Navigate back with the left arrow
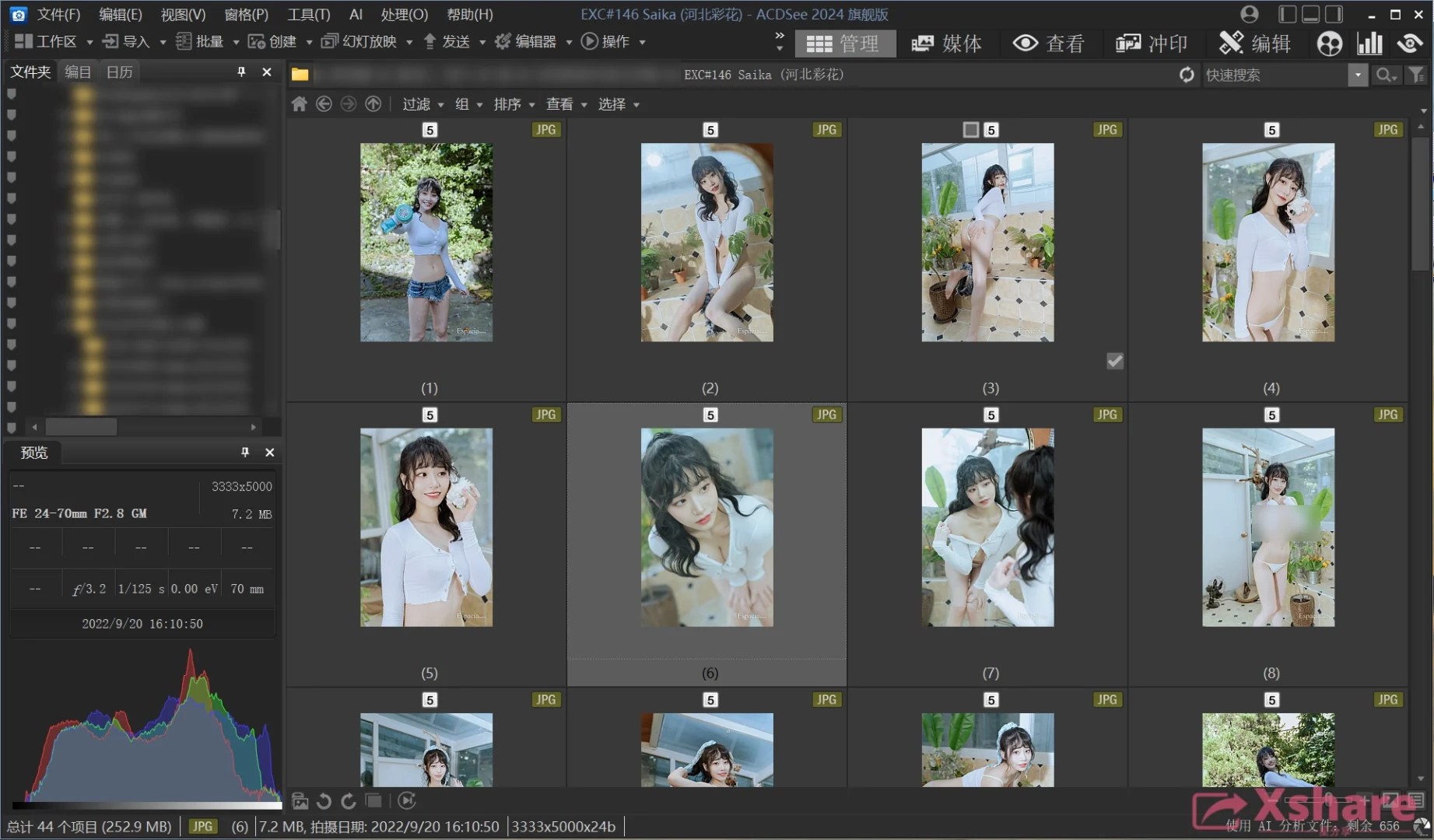 tap(324, 104)
